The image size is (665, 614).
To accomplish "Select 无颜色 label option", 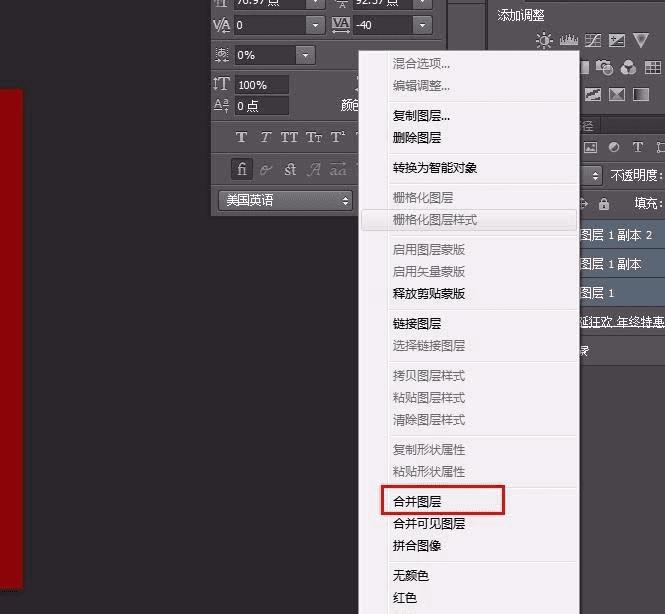I will pos(411,576).
